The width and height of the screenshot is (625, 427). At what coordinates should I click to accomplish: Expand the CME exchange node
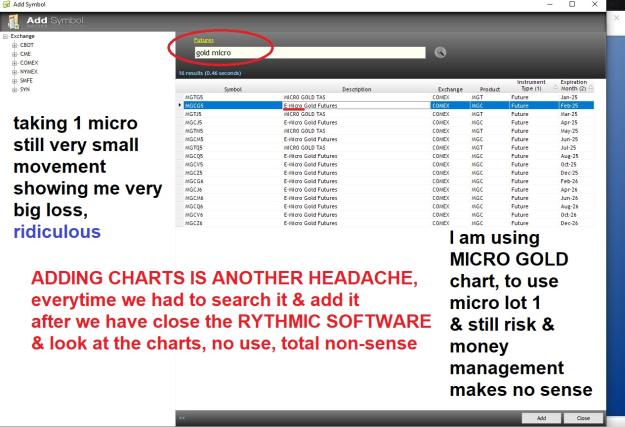pos(14,54)
